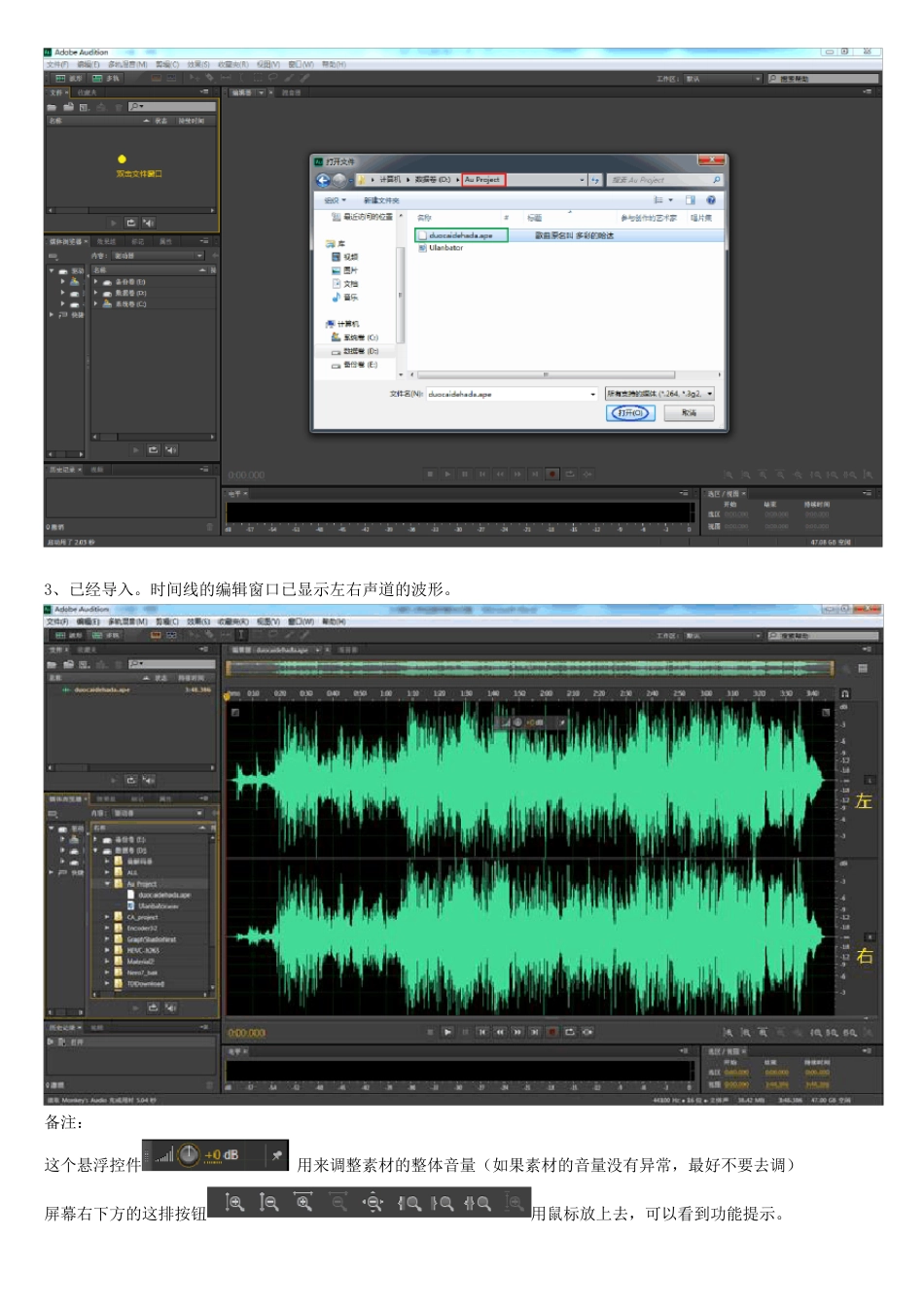
Task: Toggle the right channel R button
Action: (869, 936)
